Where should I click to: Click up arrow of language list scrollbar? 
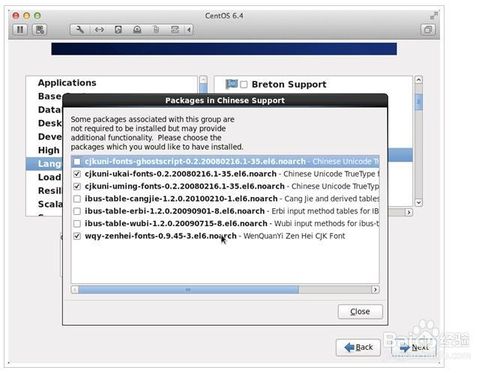pyautogui.click(x=419, y=80)
